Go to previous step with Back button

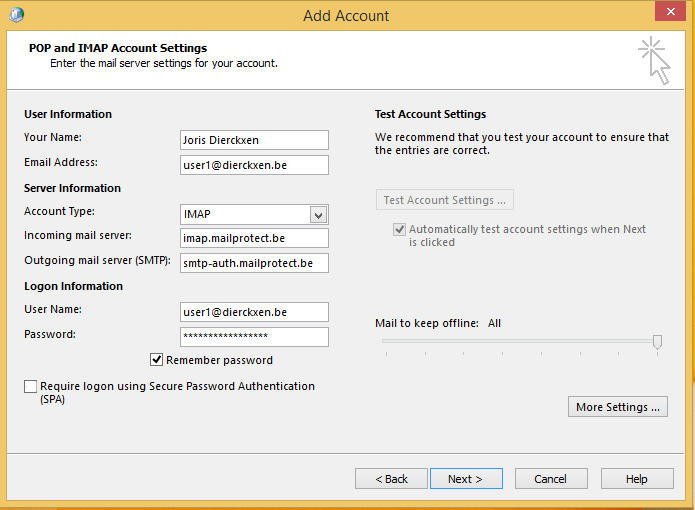(391, 479)
